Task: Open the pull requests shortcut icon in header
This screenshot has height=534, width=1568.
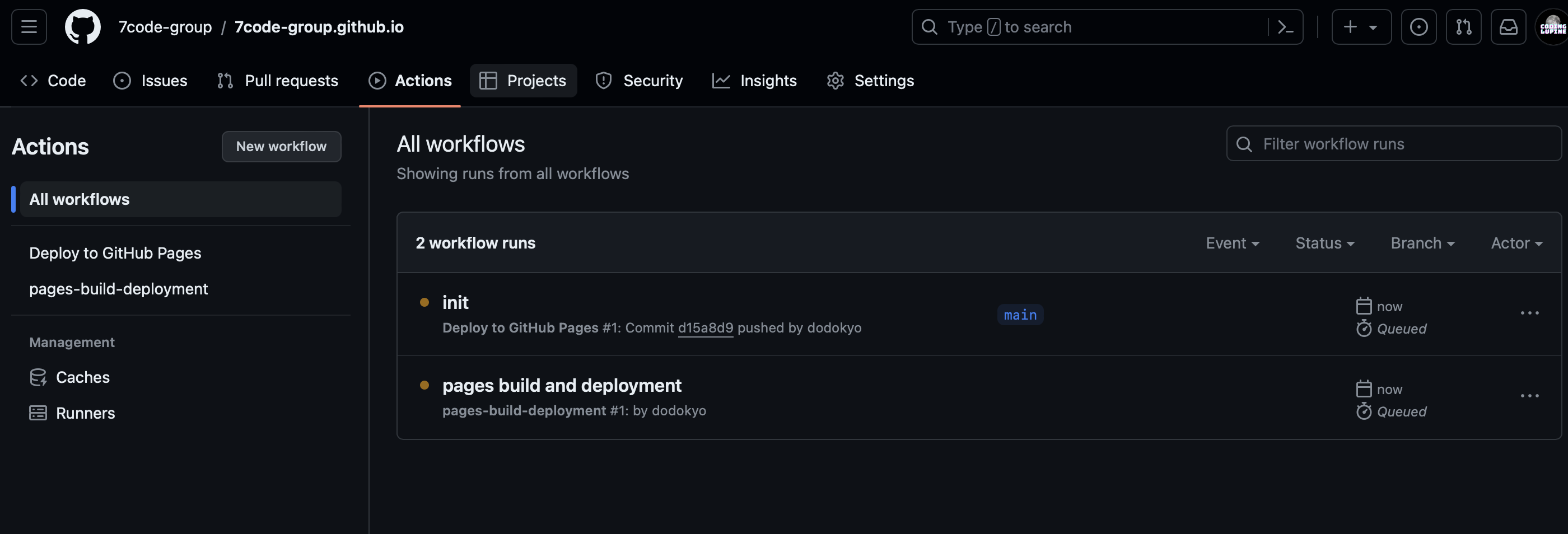Action: [x=1463, y=27]
